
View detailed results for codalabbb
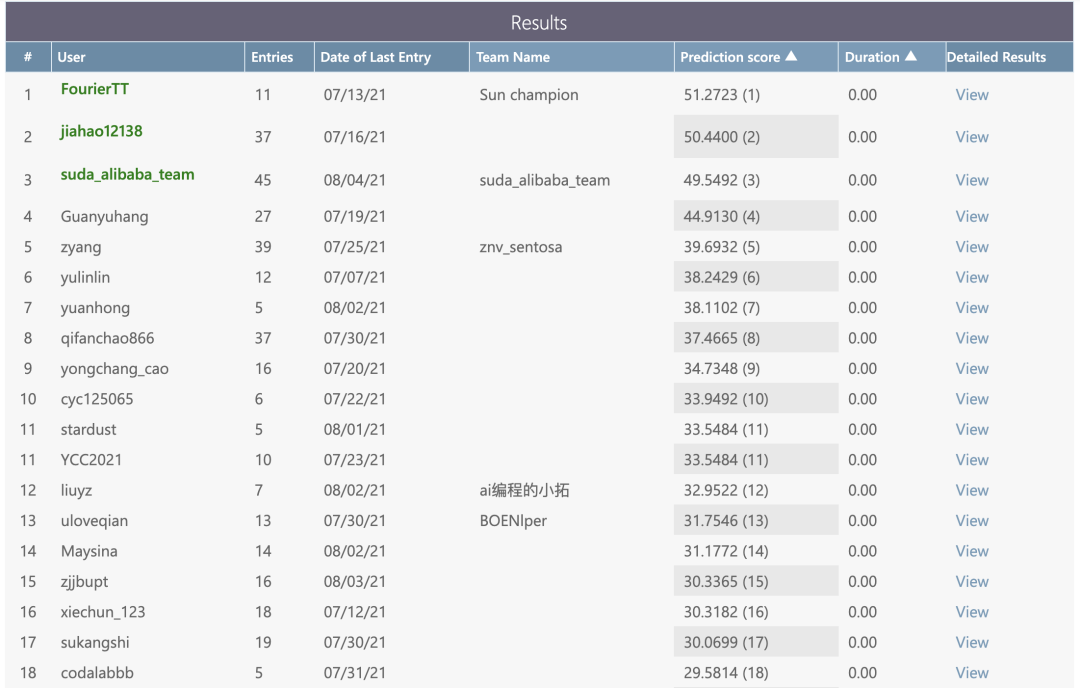coord(972,673)
